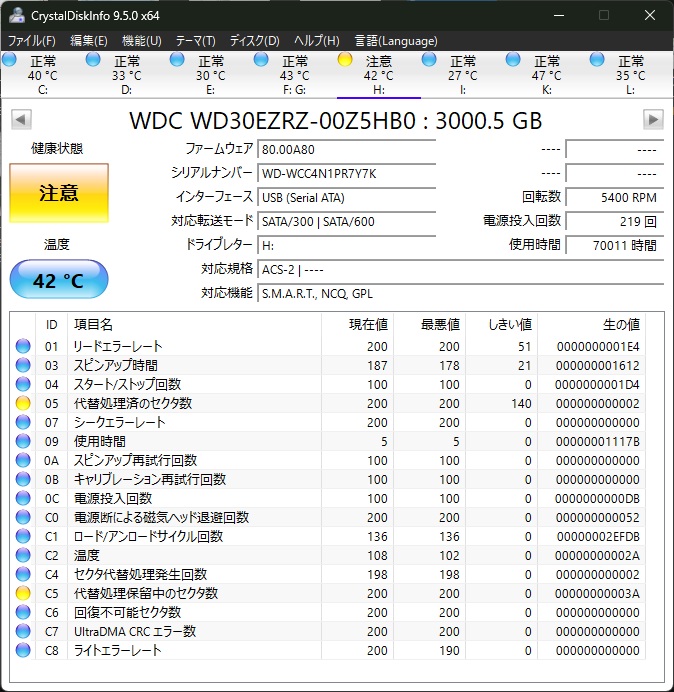Viewport: 674px width, 692px height.
Task: Click the features field S.M.A.R.T., NCQ, GPL
Action: click(x=460, y=293)
